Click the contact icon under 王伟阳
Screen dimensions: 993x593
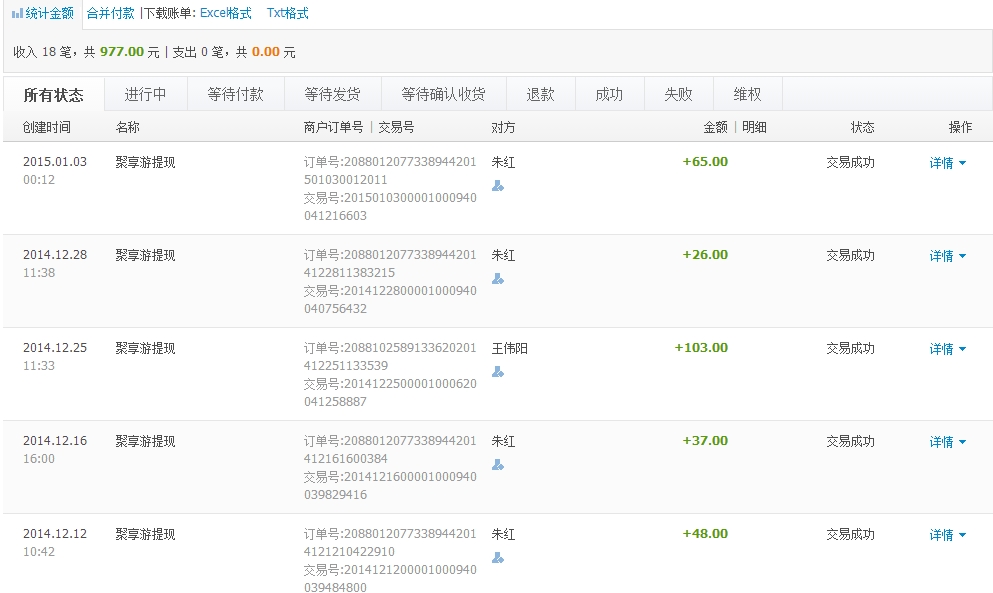click(498, 371)
